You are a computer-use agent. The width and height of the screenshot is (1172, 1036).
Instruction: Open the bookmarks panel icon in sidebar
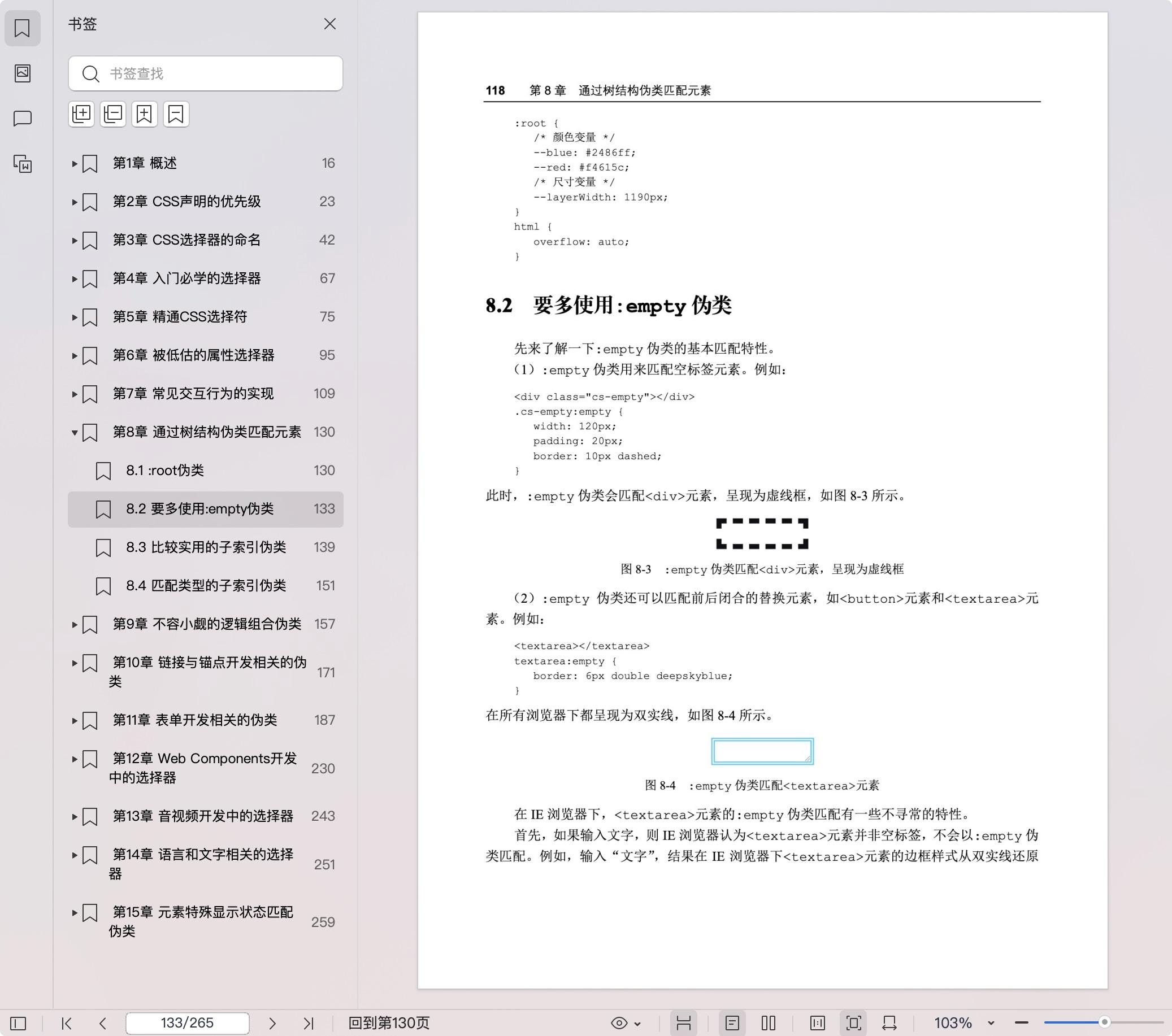click(23, 28)
